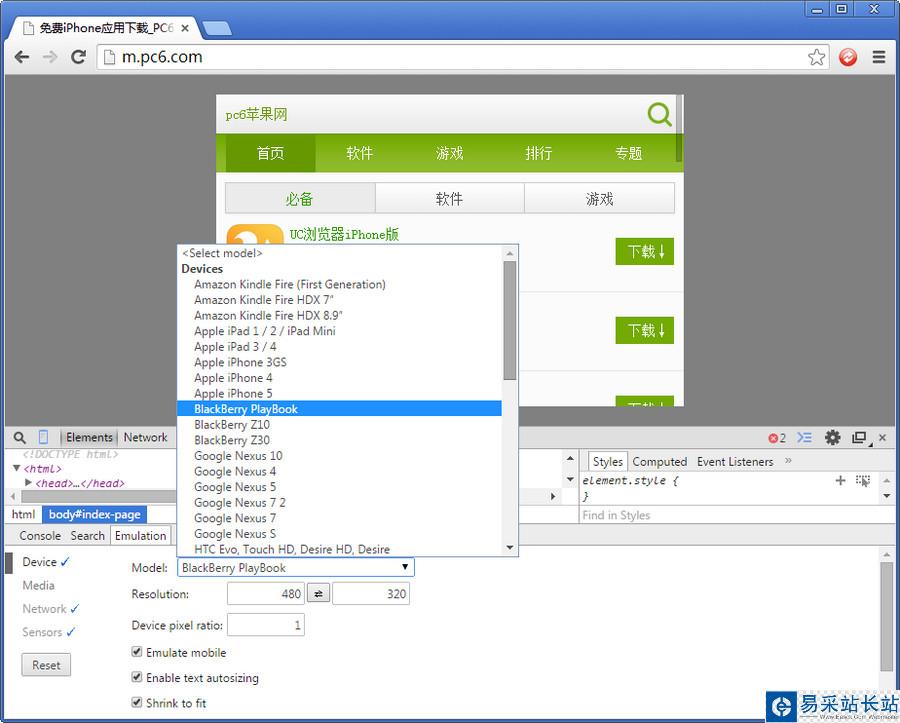900x723 pixels.
Task: Select the 游戏 tab below nav bar
Action: pyautogui.click(x=599, y=199)
